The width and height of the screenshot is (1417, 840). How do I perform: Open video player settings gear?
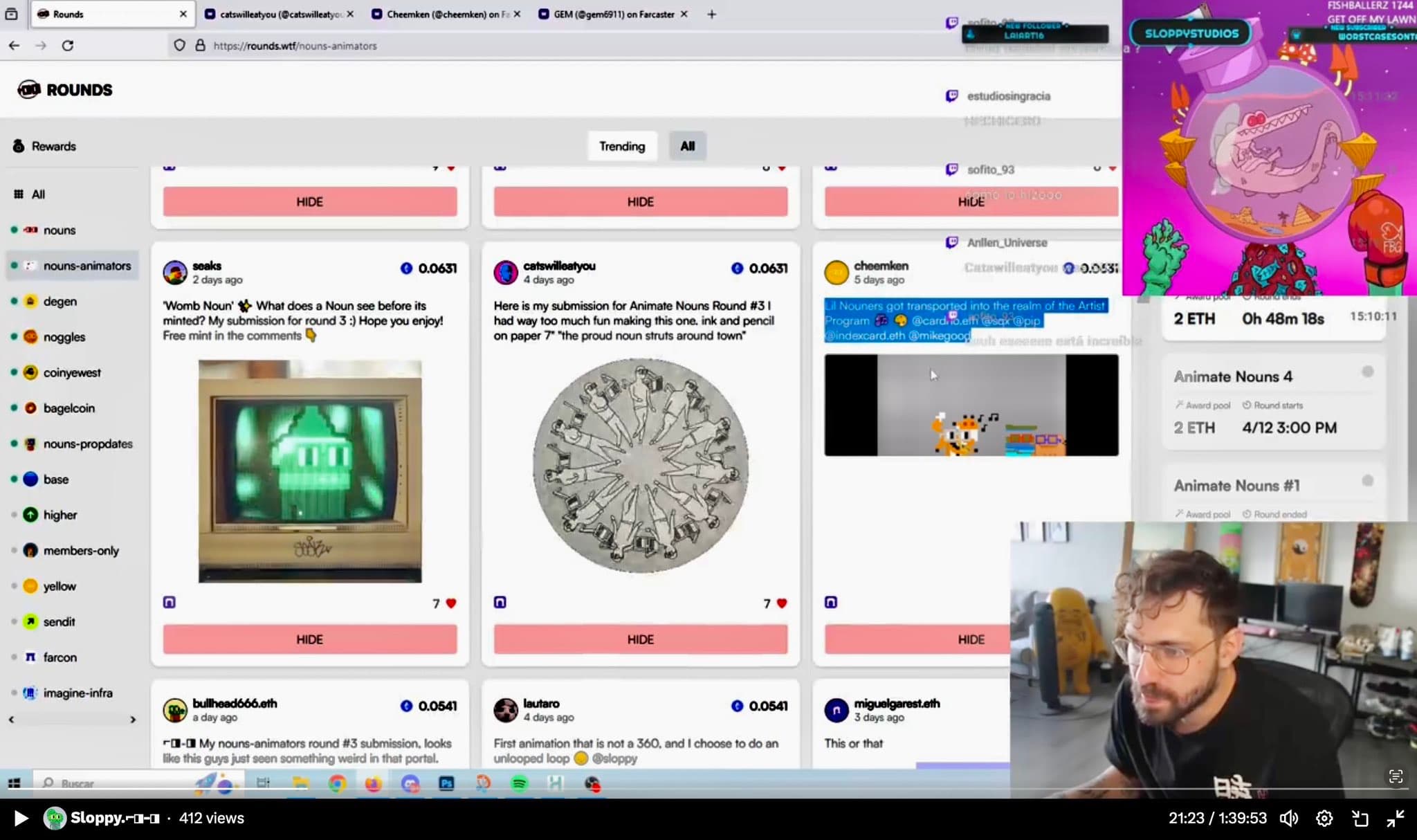click(1324, 819)
